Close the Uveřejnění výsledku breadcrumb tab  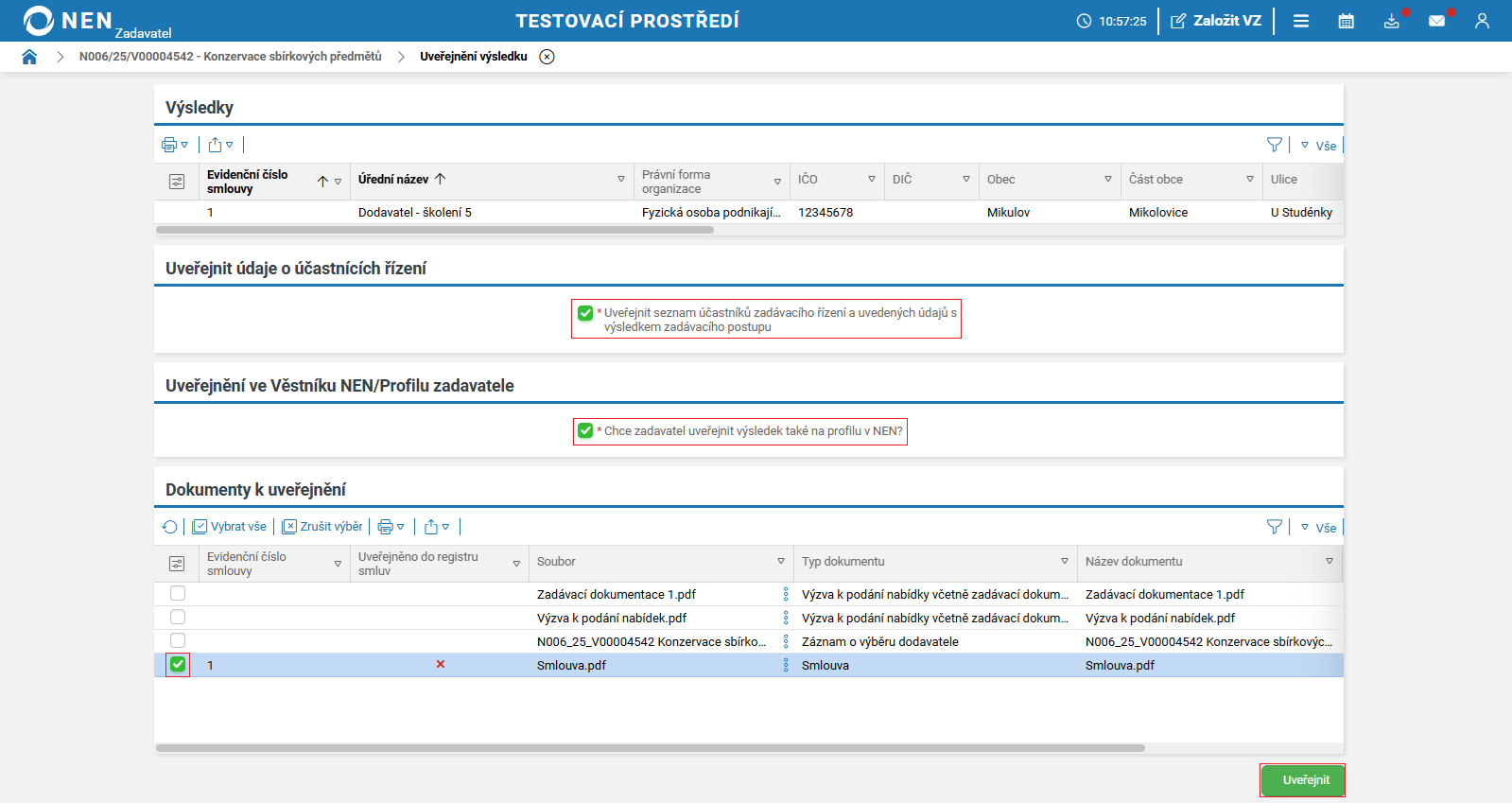click(x=547, y=57)
